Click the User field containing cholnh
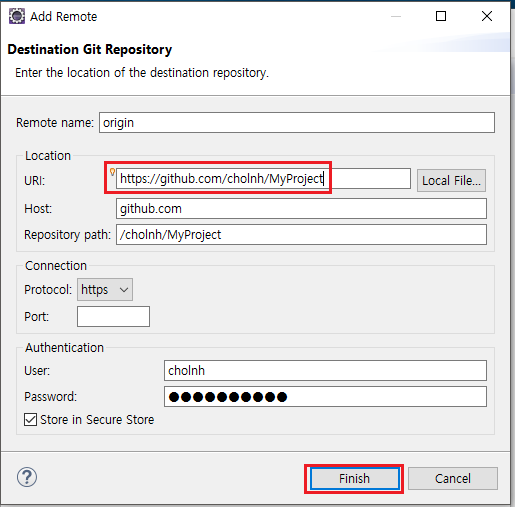The width and height of the screenshot is (515, 510). pos(325,370)
